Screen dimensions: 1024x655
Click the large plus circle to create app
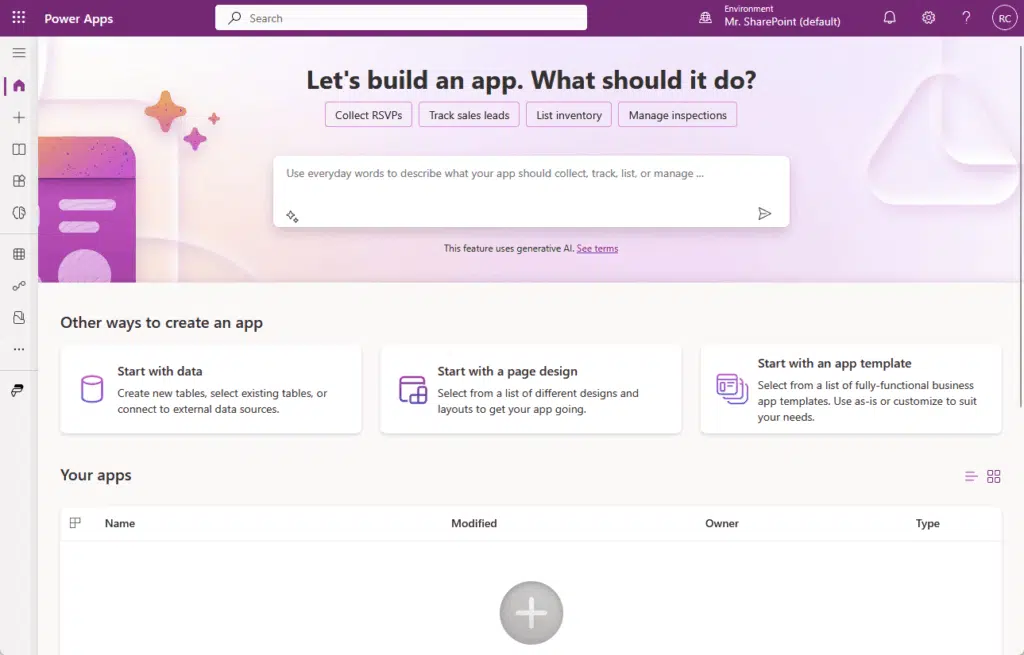pos(531,613)
